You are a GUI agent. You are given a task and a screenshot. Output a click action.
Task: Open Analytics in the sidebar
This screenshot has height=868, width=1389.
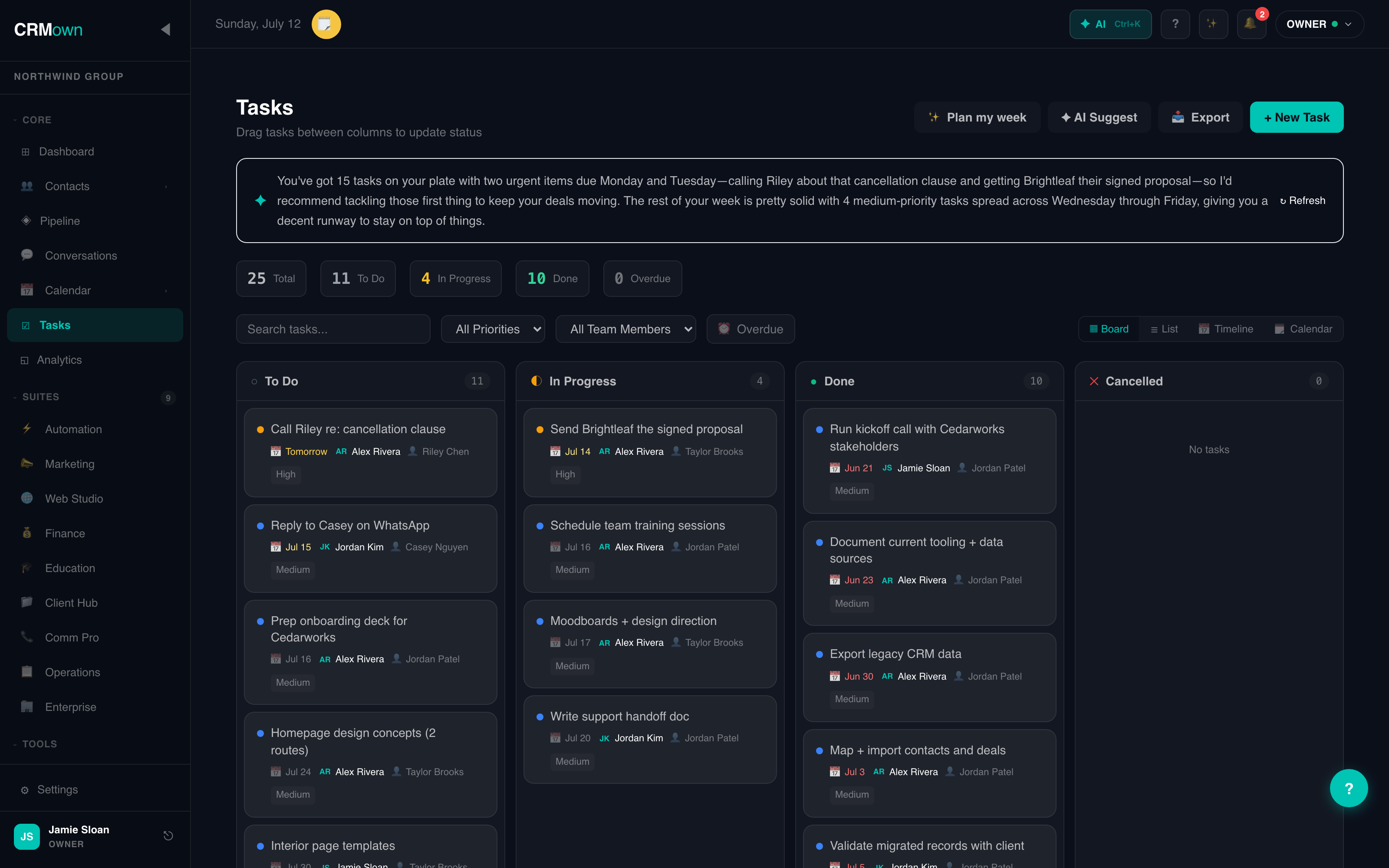click(95, 360)
